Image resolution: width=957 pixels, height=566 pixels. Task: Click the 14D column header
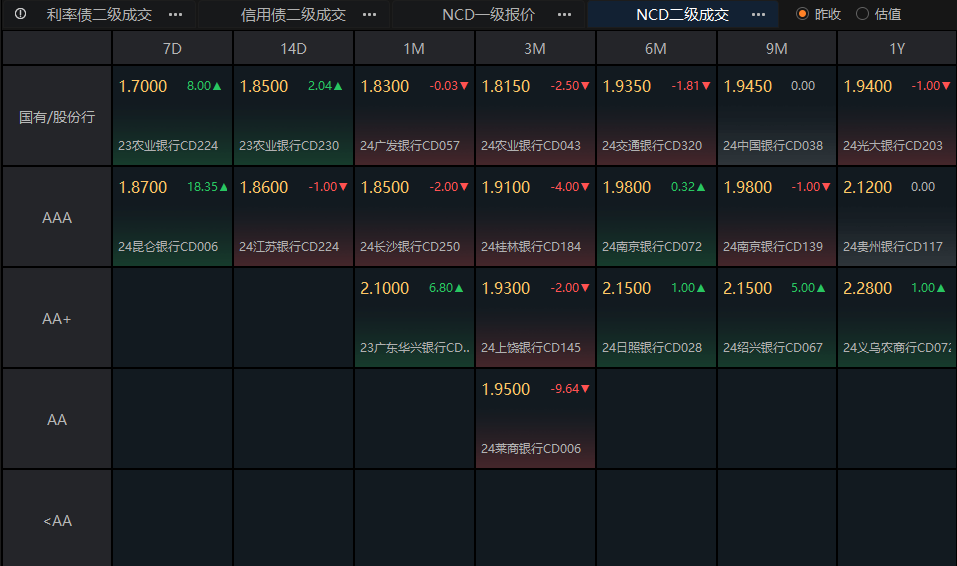(293, 48)
